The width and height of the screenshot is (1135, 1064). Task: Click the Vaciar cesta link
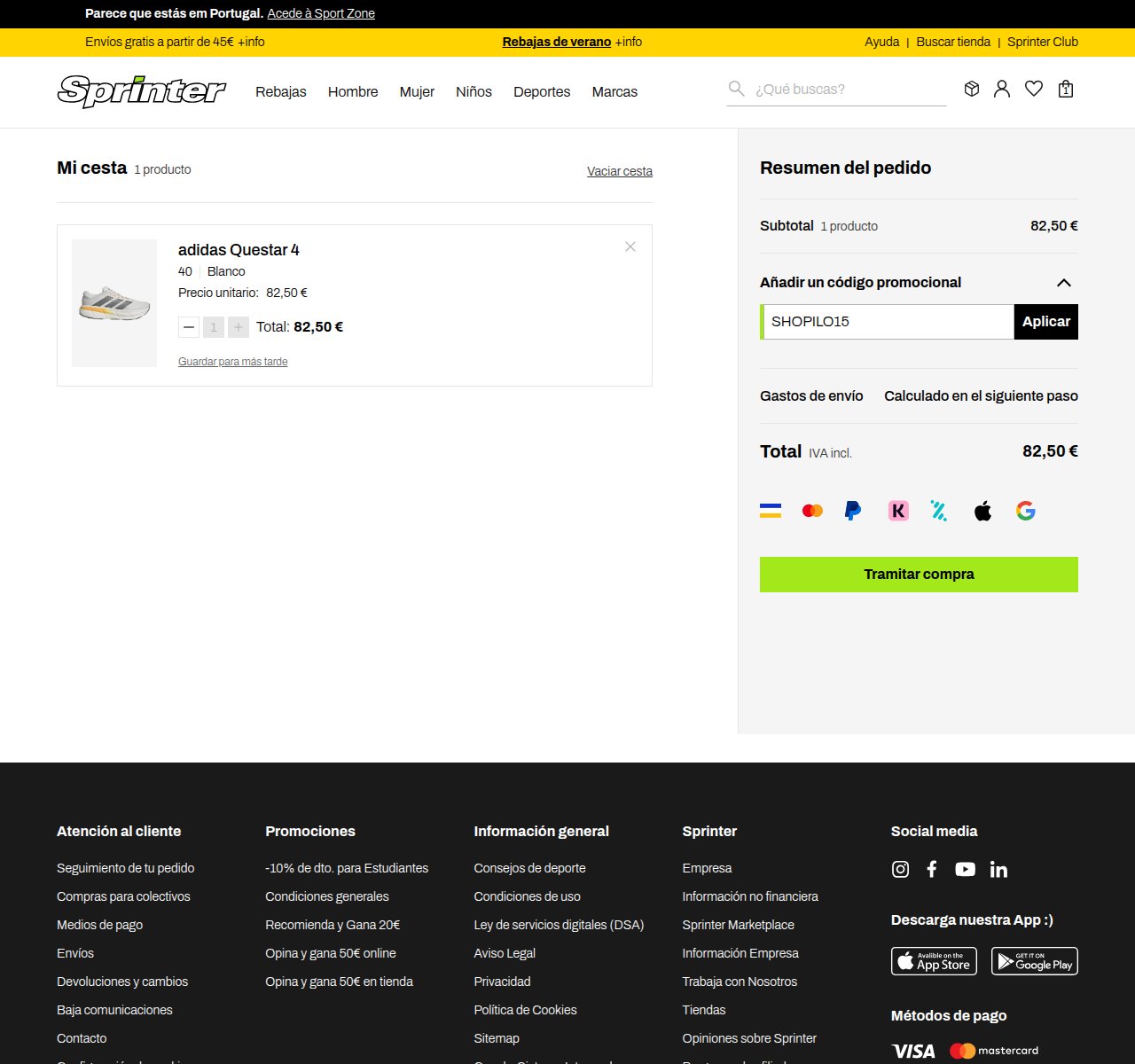tap(620, 171)
